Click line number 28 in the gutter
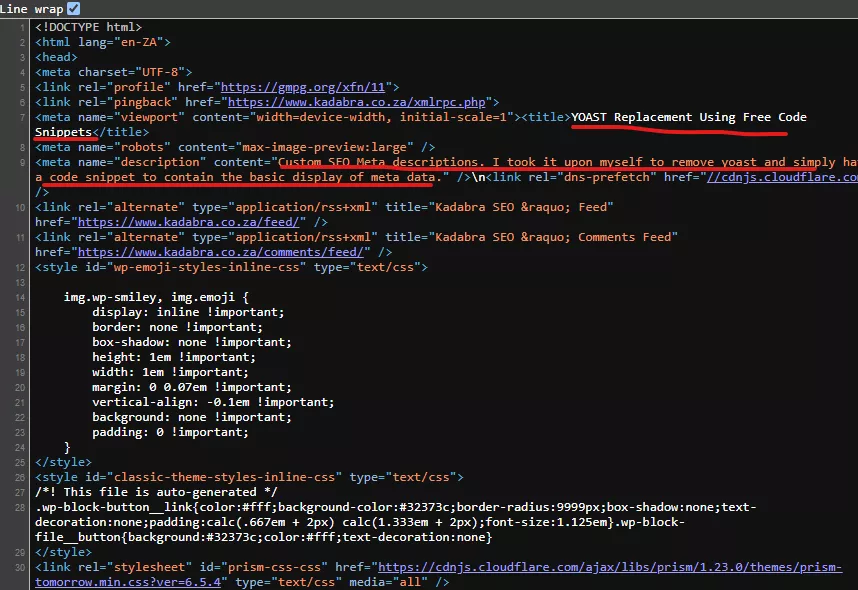 [20, 507]
